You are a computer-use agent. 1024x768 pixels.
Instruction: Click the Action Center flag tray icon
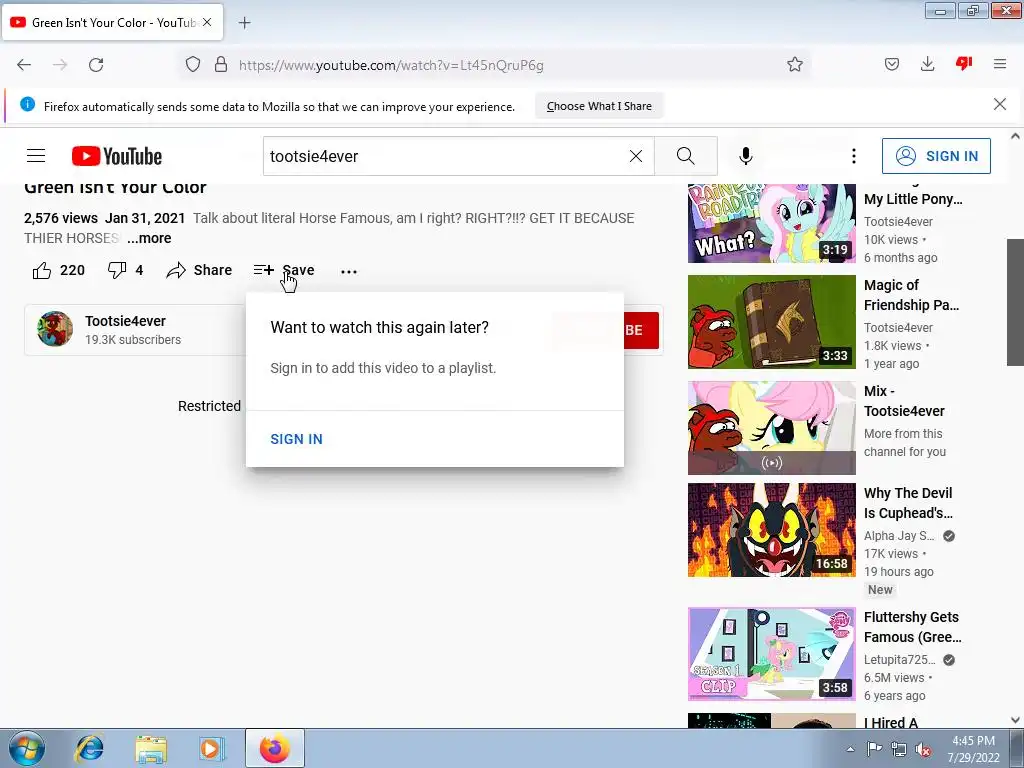[874, 749]
